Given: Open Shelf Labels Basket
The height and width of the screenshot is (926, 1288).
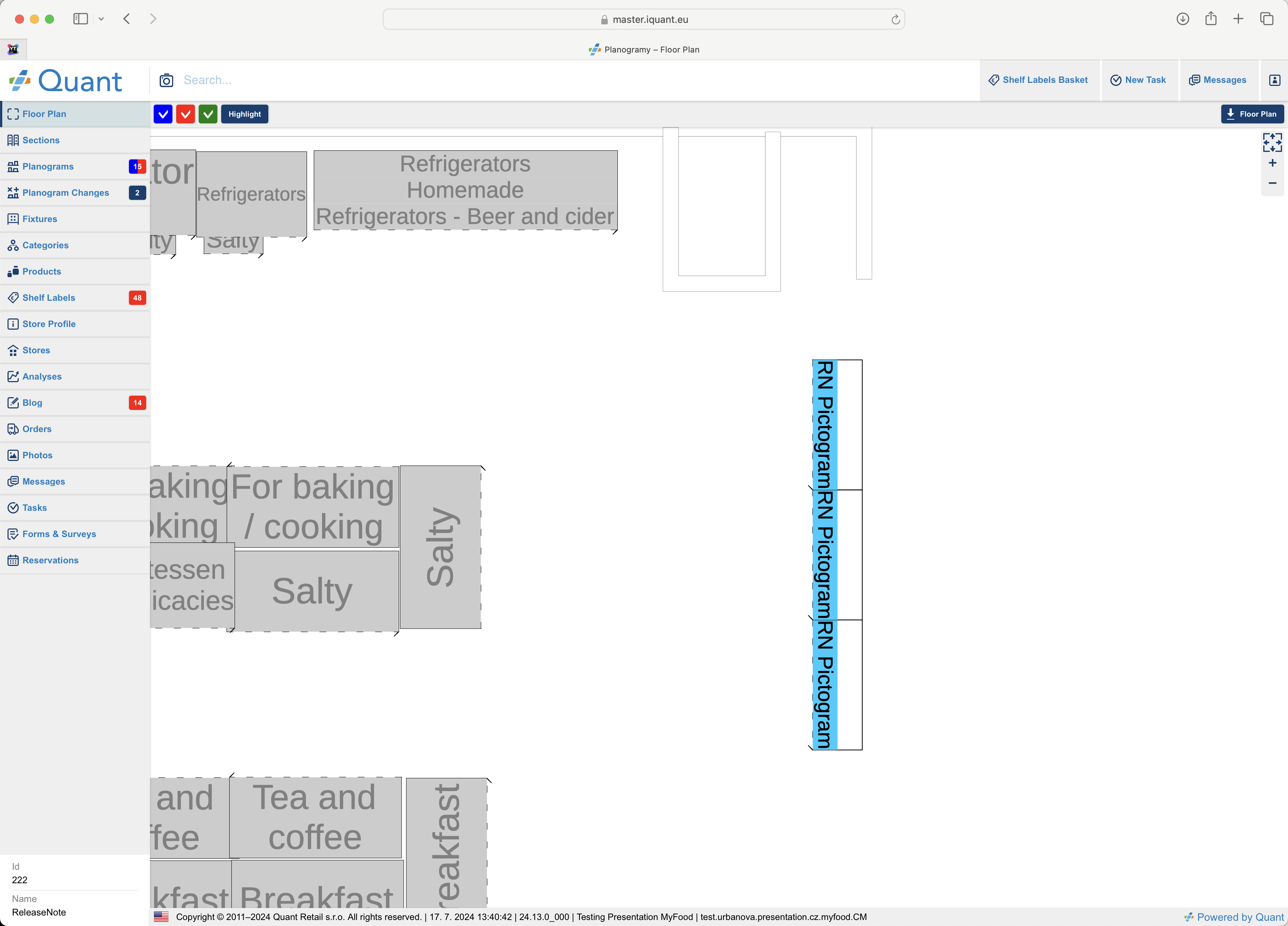Looking at the screenshot, I should 1039,80.
